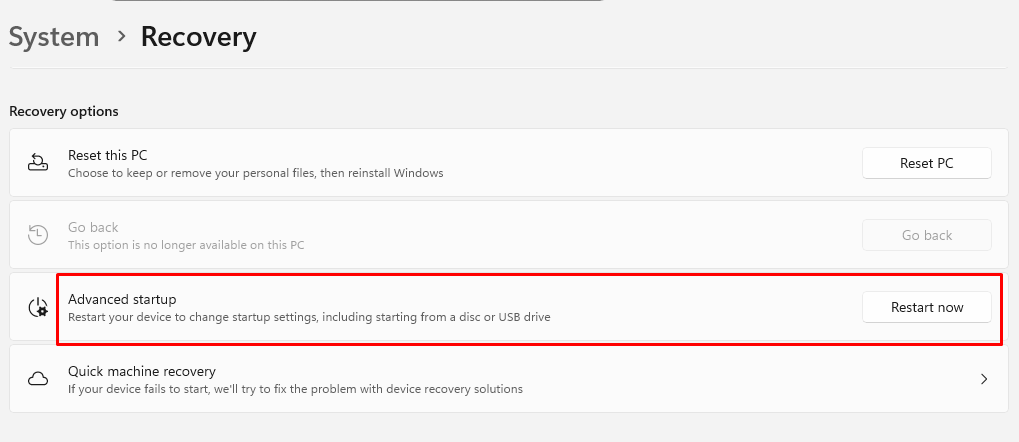Screen dimensions: 1019x442
Task: Click the Recovery options section heading
Action: 64,111
